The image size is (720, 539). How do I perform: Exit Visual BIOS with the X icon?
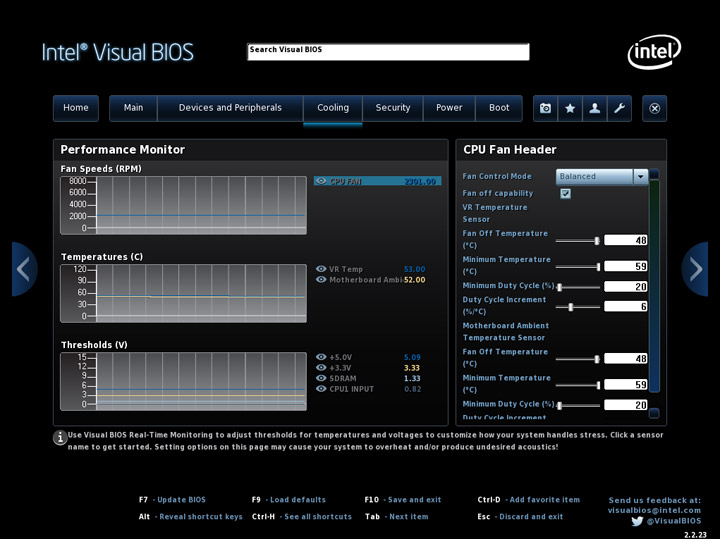click(654, 108)
